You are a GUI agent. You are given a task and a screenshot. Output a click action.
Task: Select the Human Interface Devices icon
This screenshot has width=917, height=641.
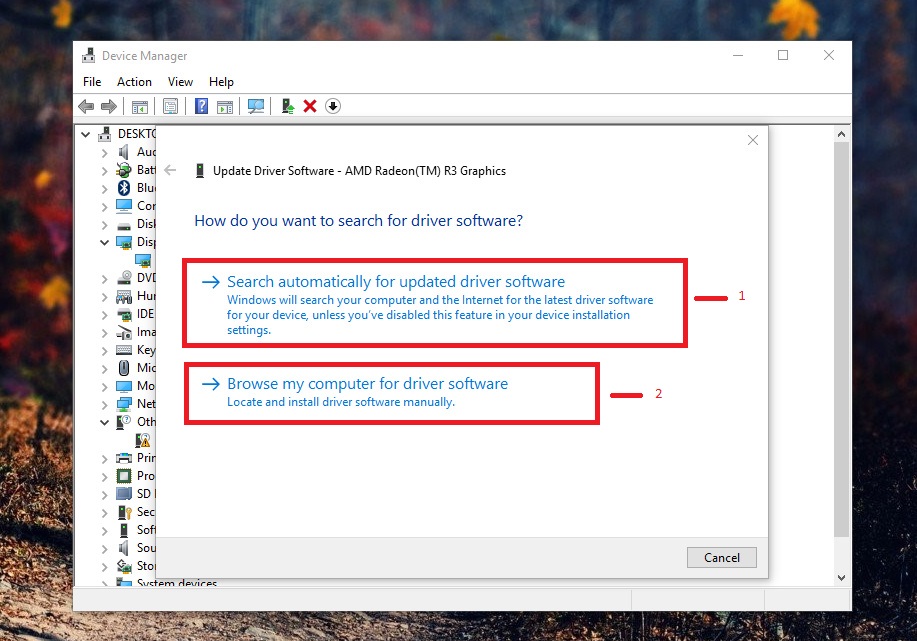click(x=124, y=296)
